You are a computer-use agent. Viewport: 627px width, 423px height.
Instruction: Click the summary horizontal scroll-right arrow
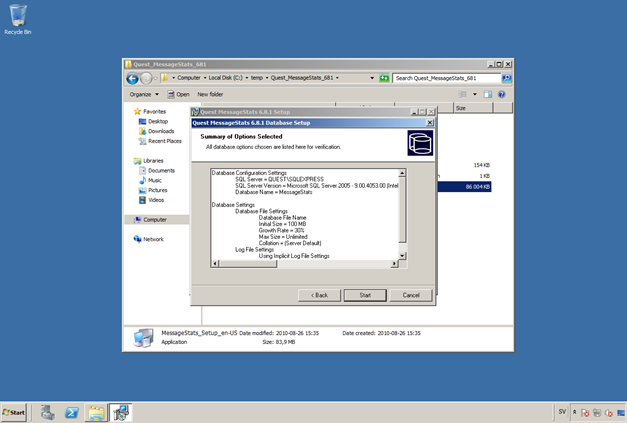(395, 263)
